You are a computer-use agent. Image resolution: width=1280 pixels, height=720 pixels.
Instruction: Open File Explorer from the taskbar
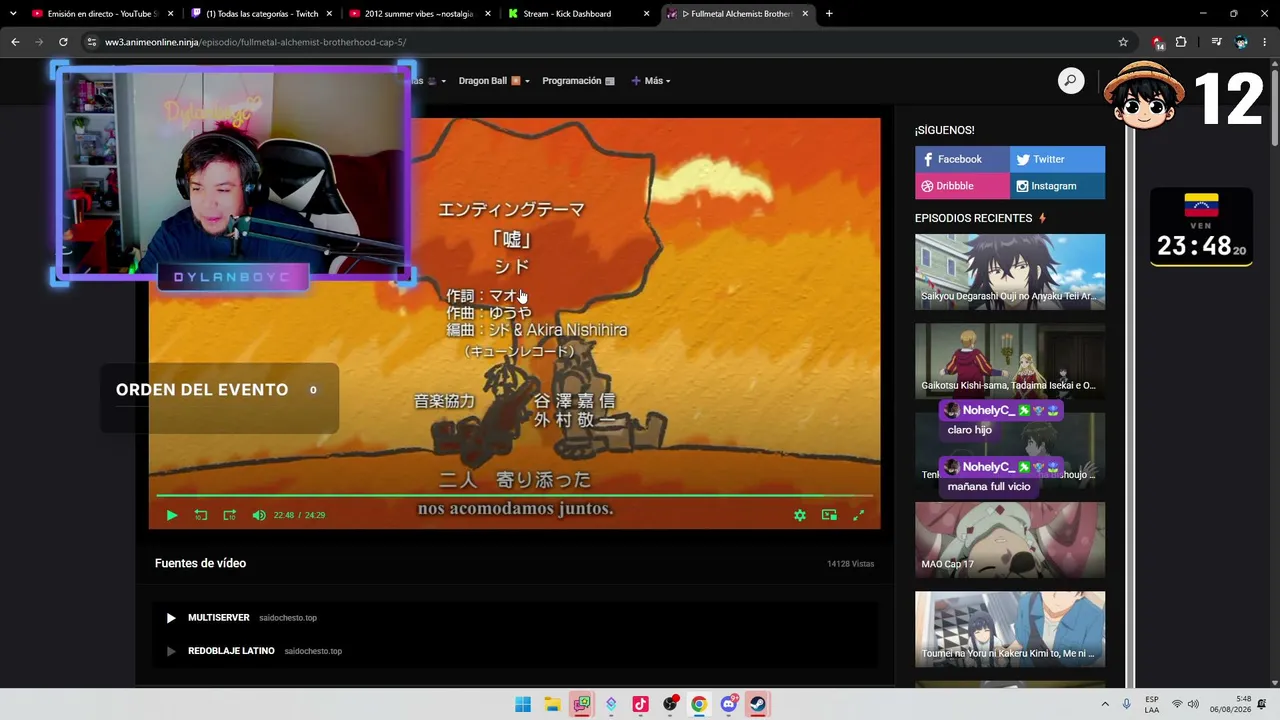[x=552, y=705]
